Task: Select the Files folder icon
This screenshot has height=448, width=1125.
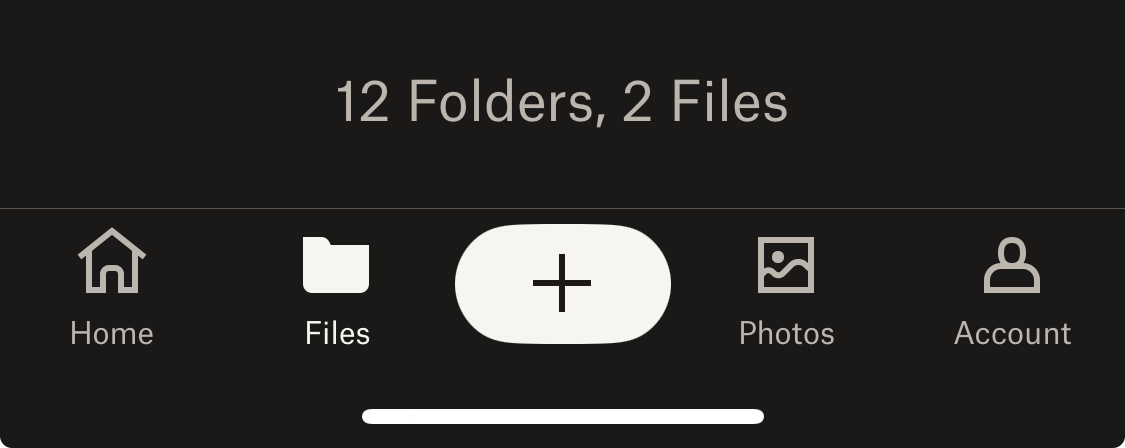Action: (336, 265)
